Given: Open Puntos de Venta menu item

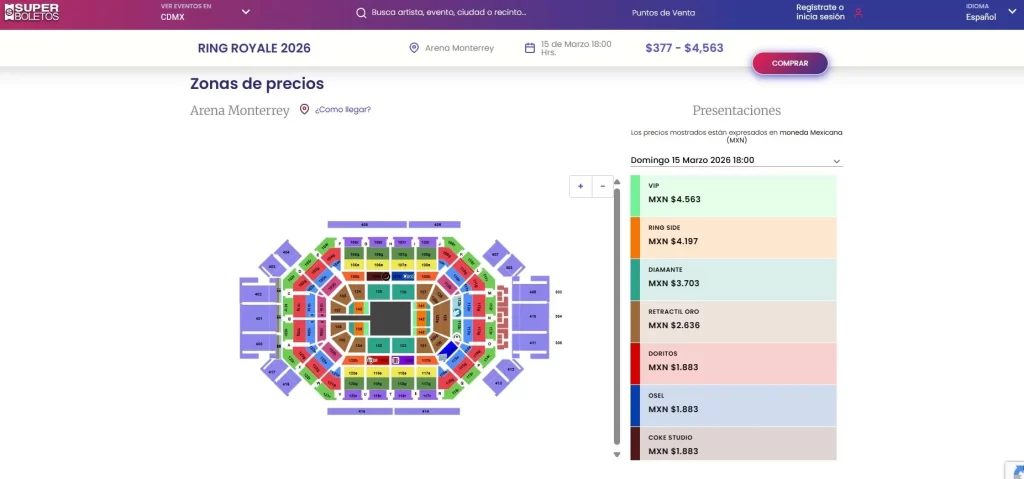Looking at the screenshot, I should [663, 13].
